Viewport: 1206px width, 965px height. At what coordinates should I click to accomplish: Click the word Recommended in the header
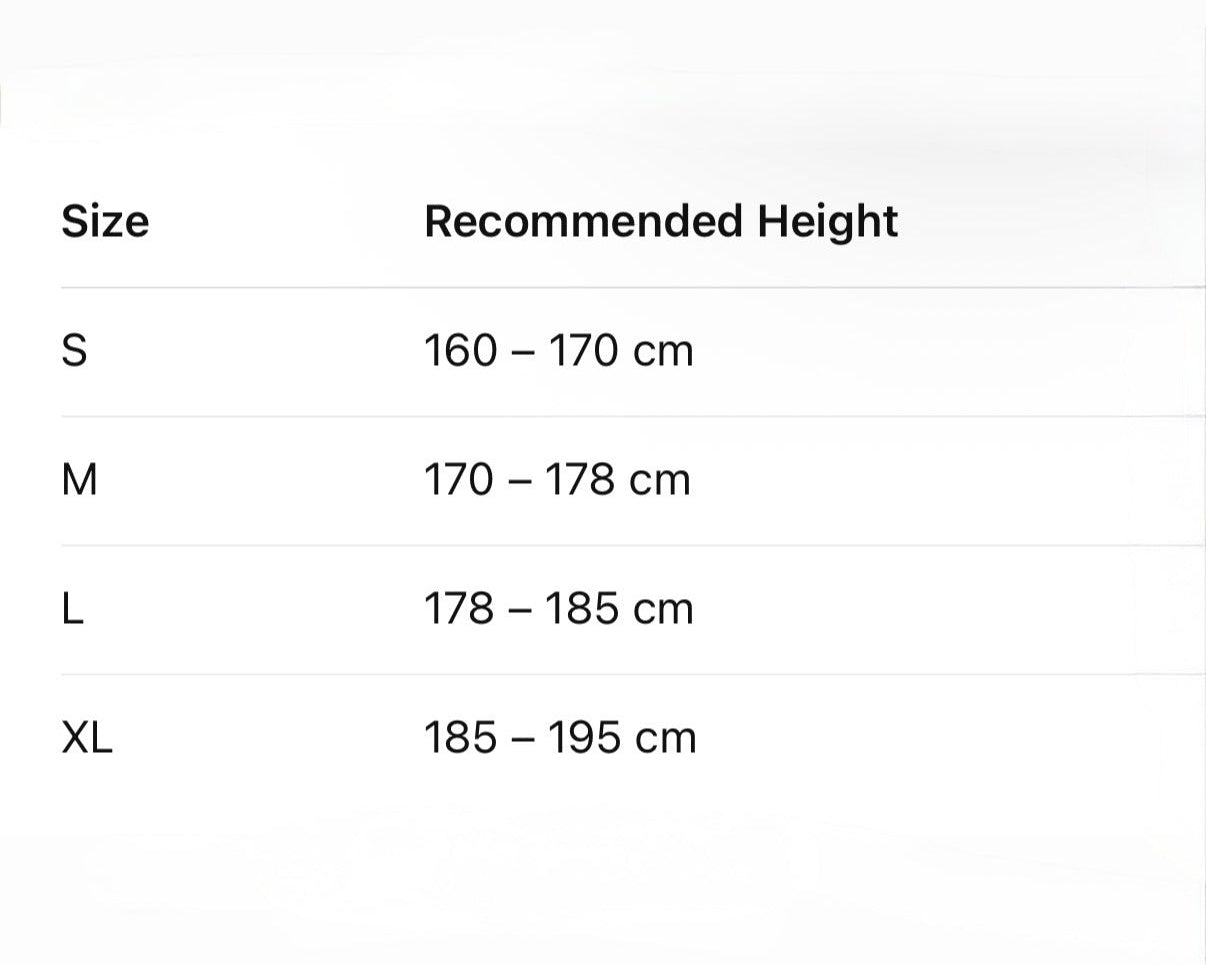click(583, 221)
